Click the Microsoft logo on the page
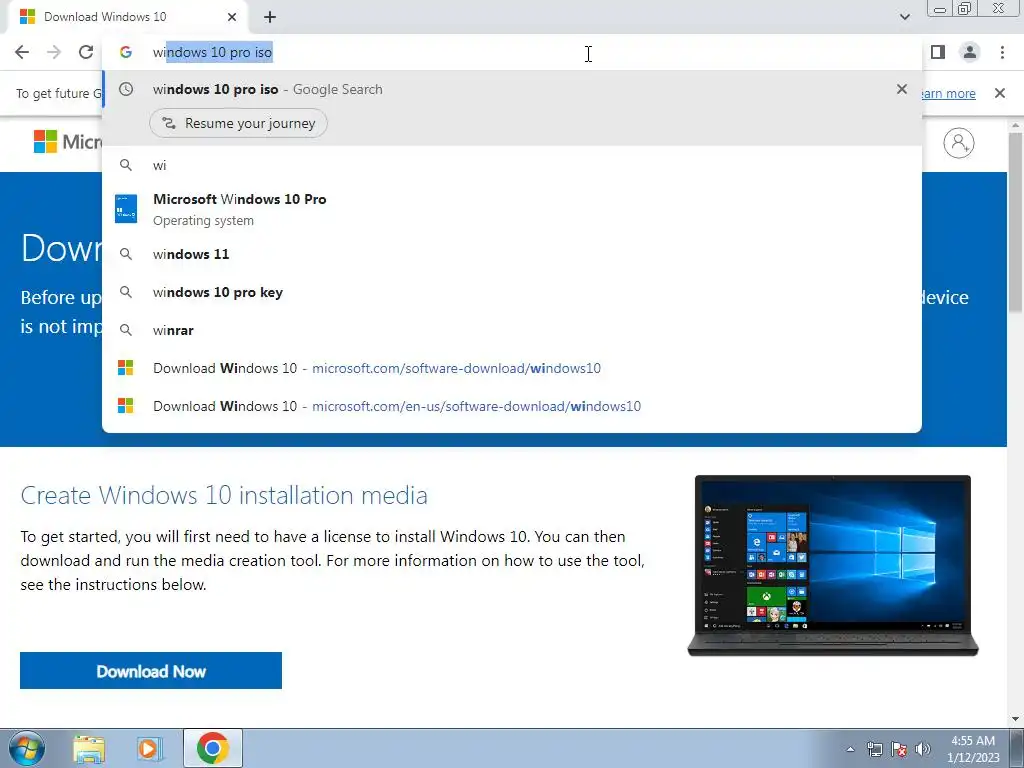Image resolution: width=1024 pixels, height=768 pixels. (x=68, y=142)
